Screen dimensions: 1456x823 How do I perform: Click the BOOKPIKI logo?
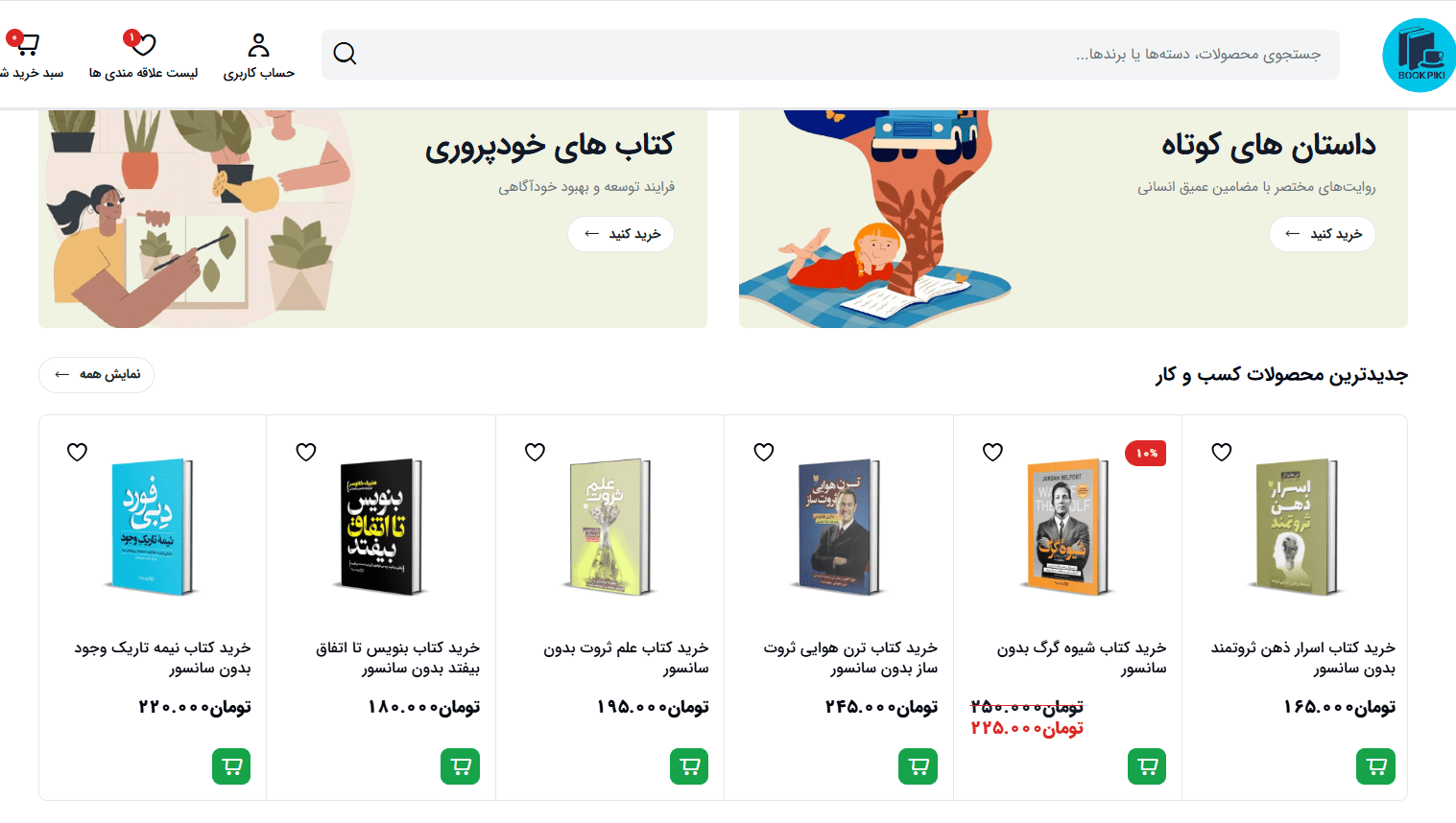[1419, 56]
